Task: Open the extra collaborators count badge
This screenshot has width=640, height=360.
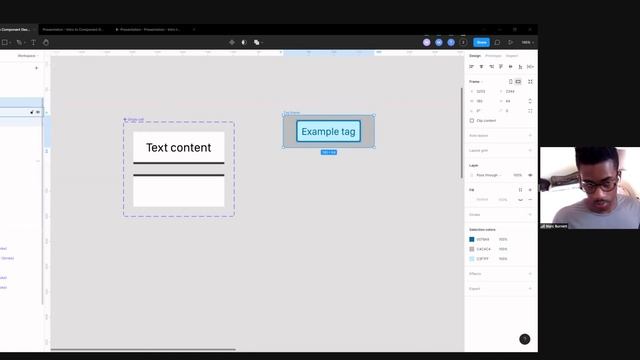Action: [x=463, y=42]
